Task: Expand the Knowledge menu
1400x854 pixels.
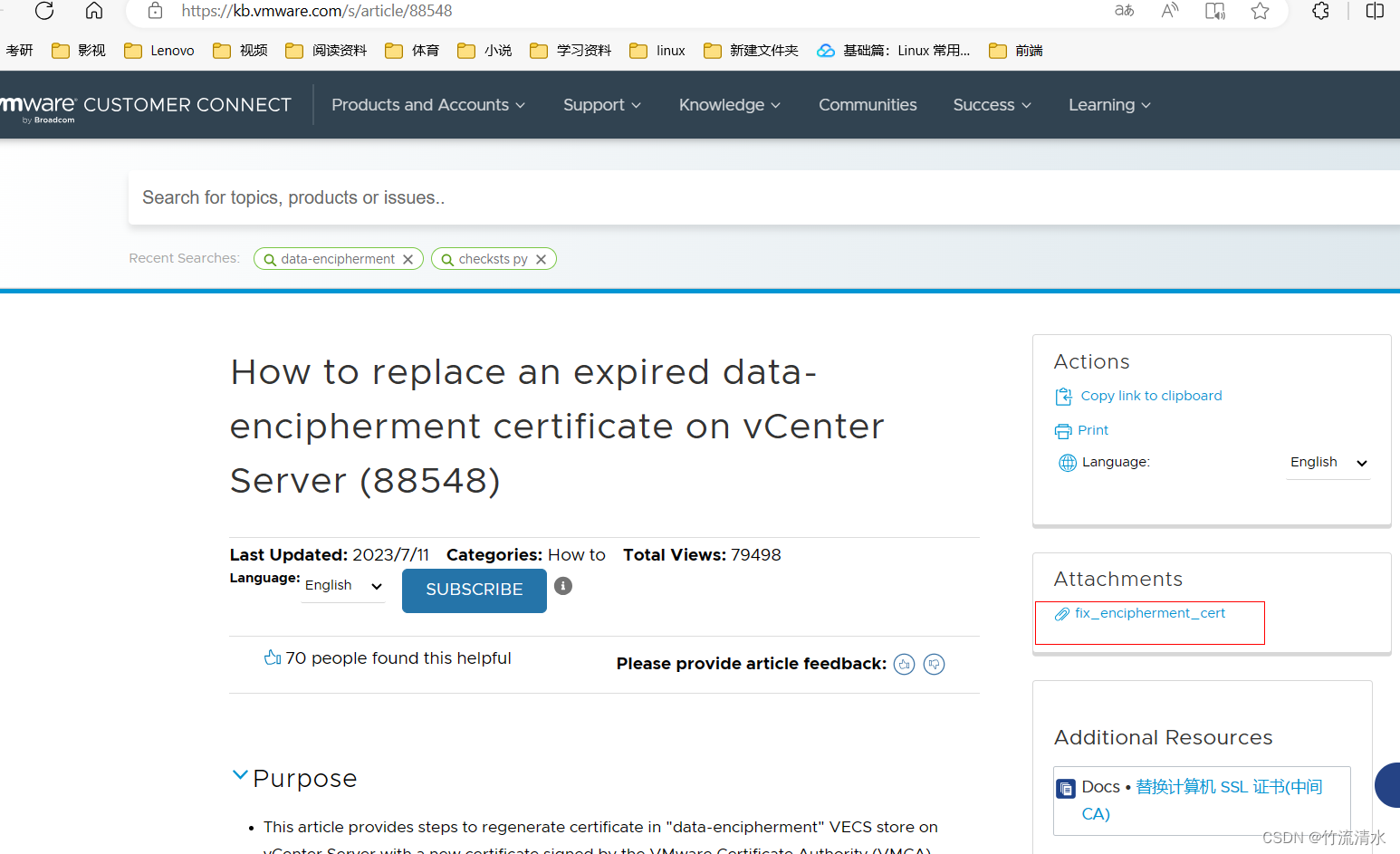Action: (730, 105)
